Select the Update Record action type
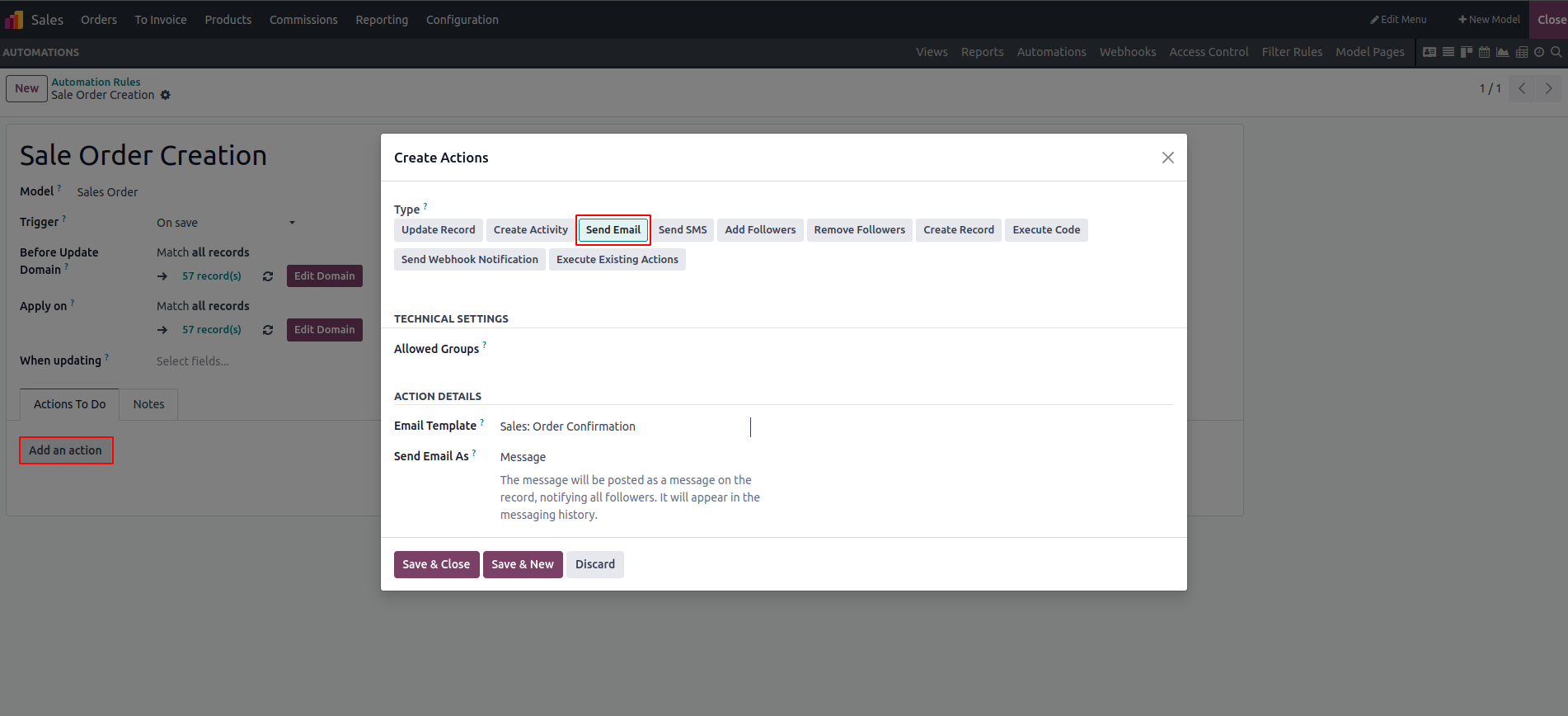 439,230
